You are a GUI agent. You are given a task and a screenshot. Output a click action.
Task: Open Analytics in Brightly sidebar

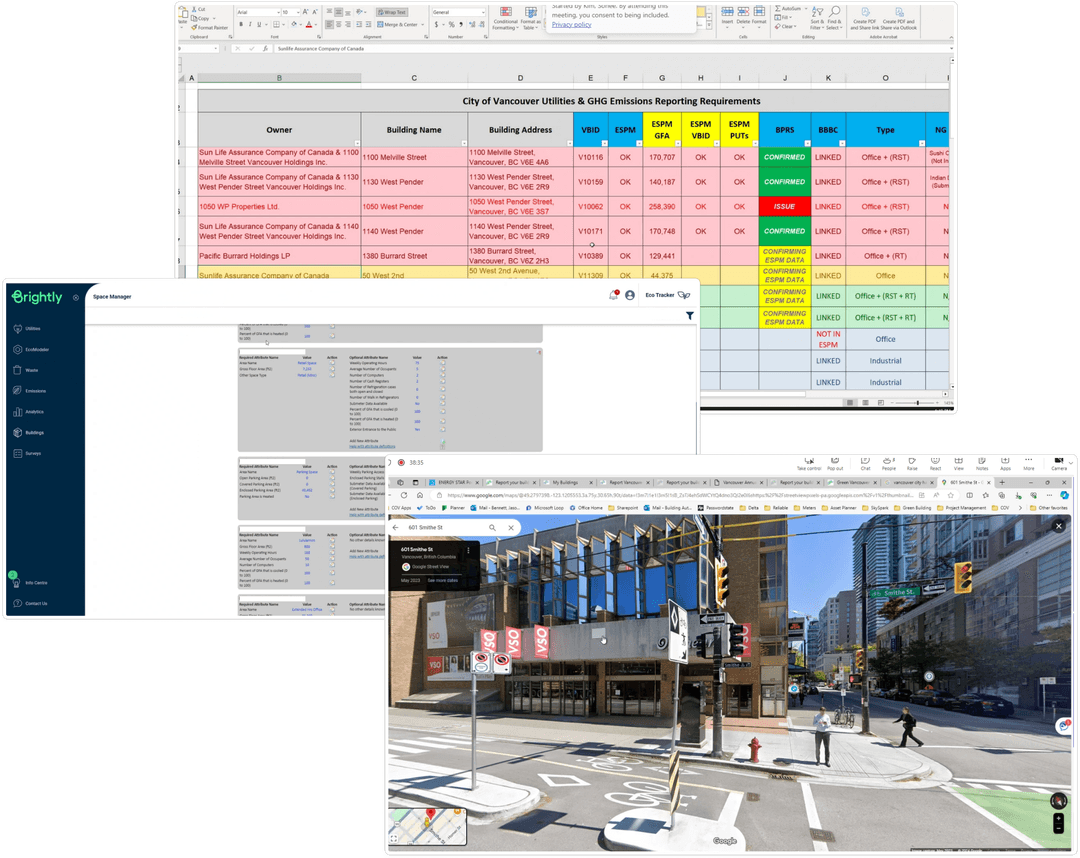coord(29,412)
